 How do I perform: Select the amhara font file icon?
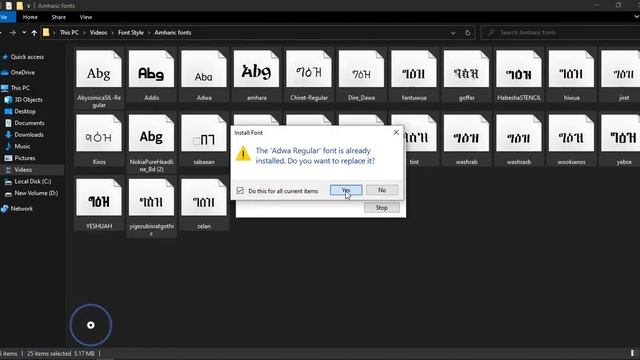point(256,69)
